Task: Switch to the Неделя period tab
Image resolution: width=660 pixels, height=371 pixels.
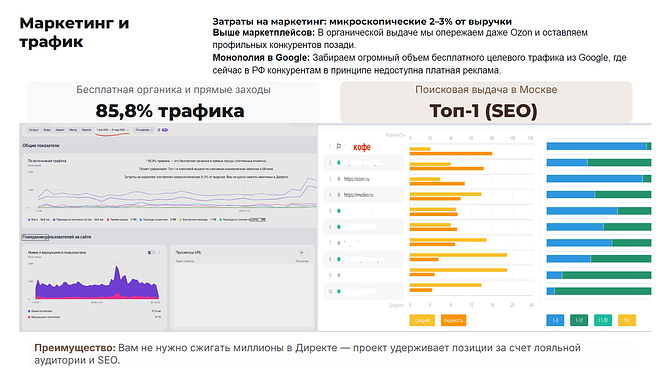Action: tap(60, 130)
